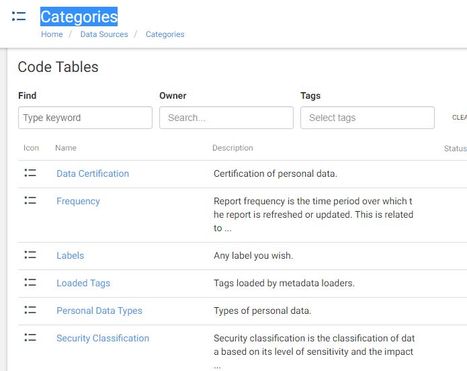Go to Home breadcrumb
467x371 pixels.
(52, 34)
